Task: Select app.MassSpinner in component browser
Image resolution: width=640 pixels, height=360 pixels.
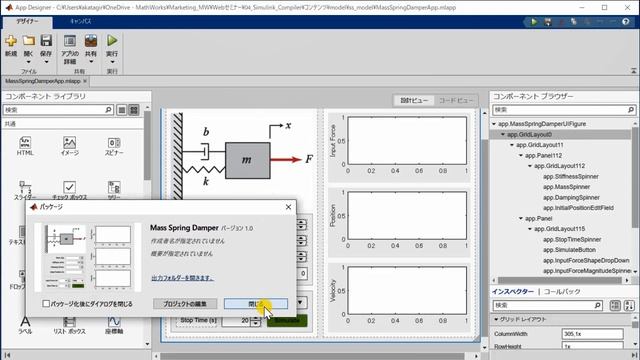Action: click(567, 187)
